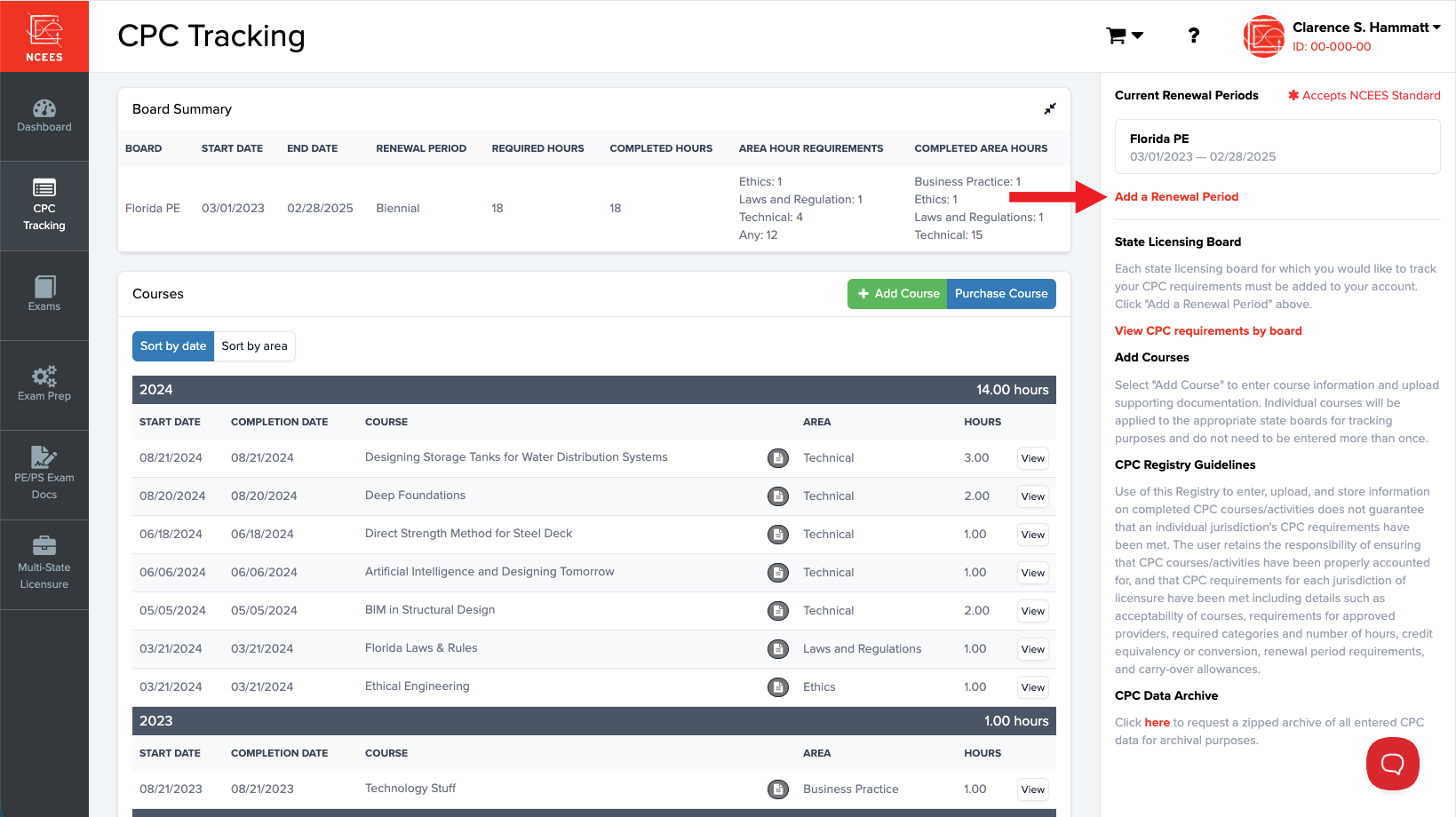Click the NCEES logo in the sidebar

(44, 36)
